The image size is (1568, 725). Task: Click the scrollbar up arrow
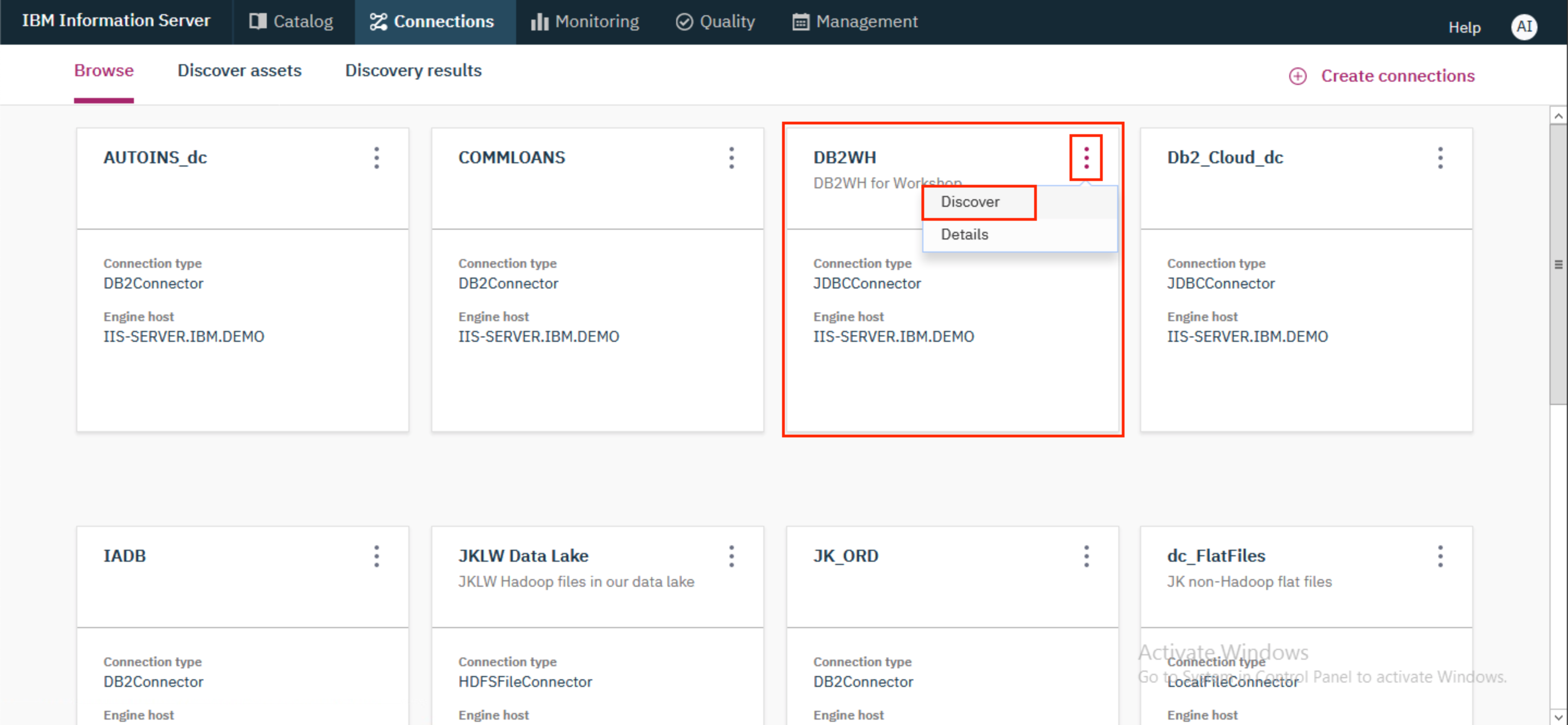(x=1558, y=115)
